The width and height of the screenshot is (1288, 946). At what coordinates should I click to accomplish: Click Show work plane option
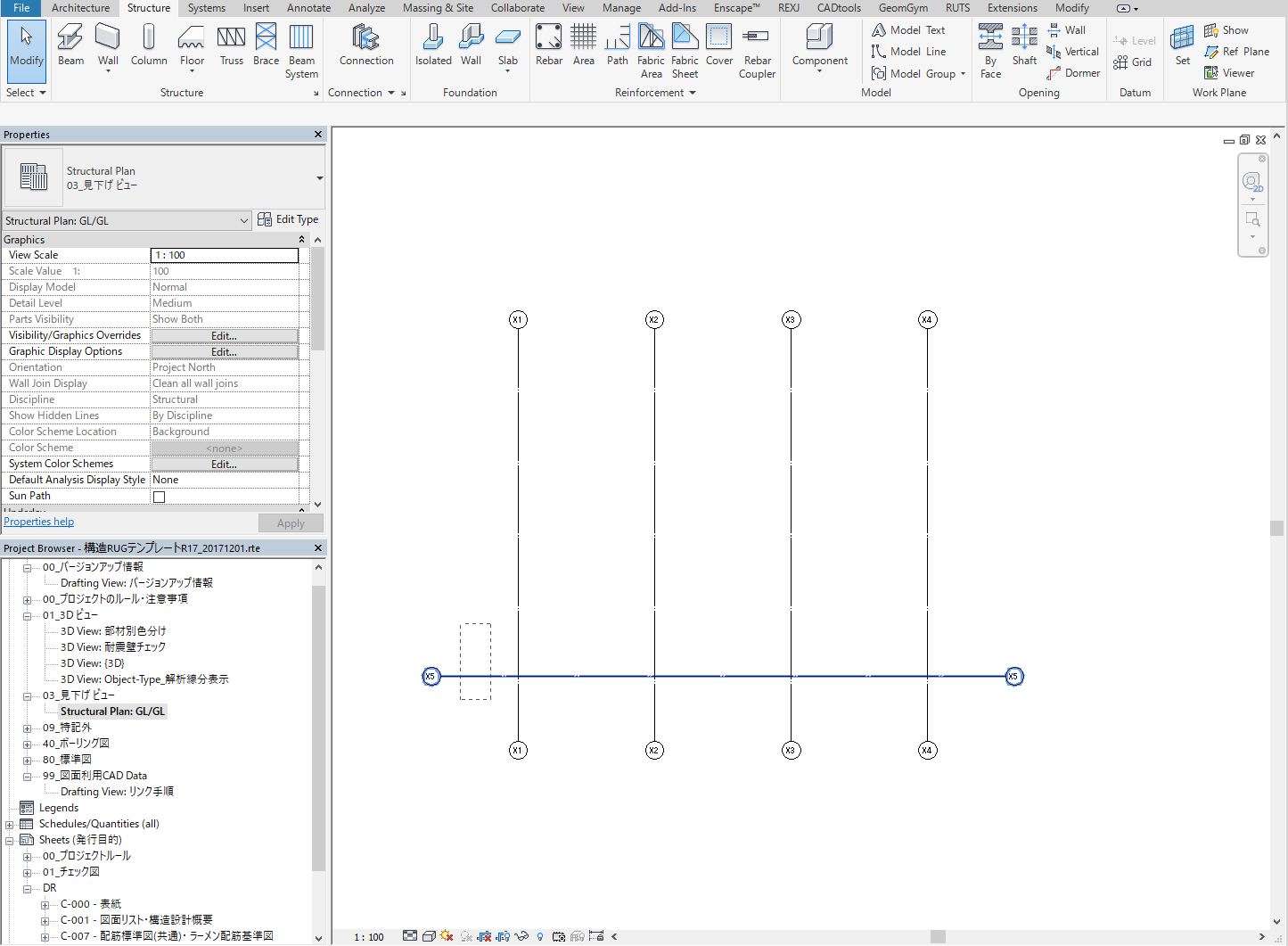(1226, 30)
